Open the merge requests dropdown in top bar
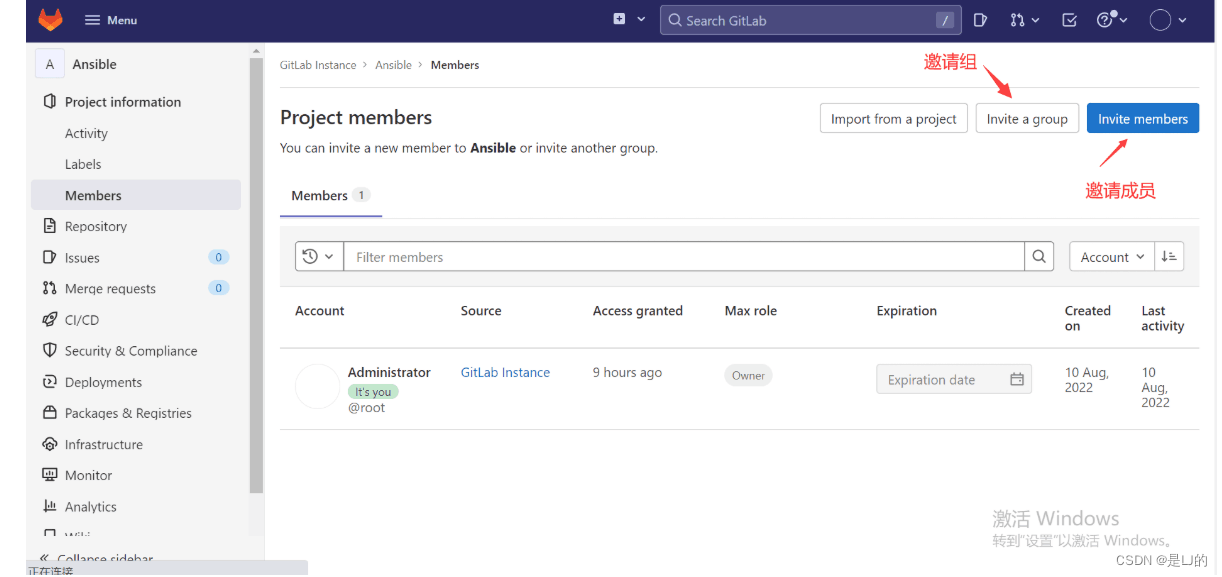 tap(1024, 20)
